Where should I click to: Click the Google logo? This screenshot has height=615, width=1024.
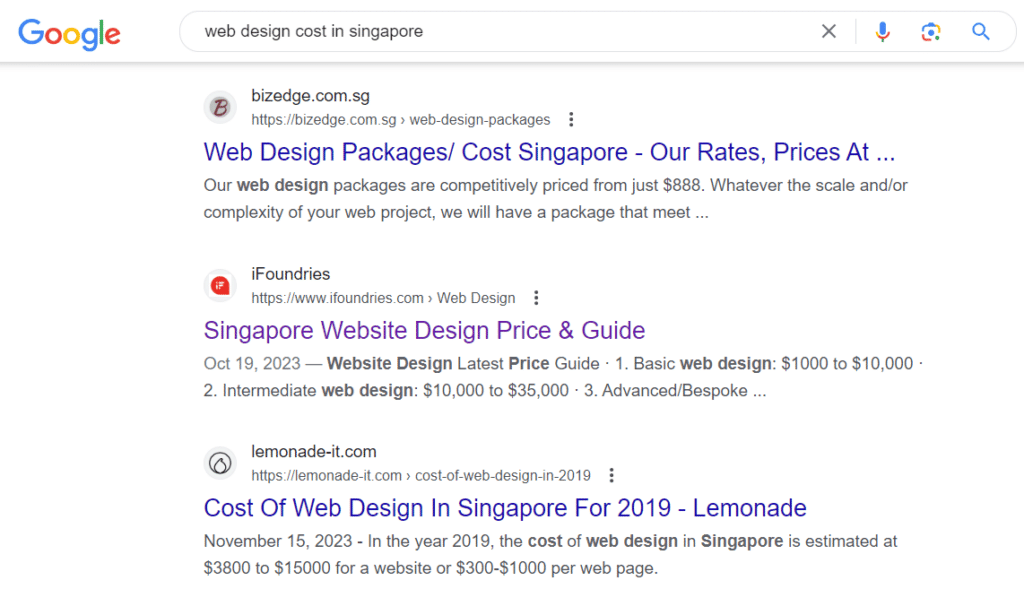coord(69,33)
